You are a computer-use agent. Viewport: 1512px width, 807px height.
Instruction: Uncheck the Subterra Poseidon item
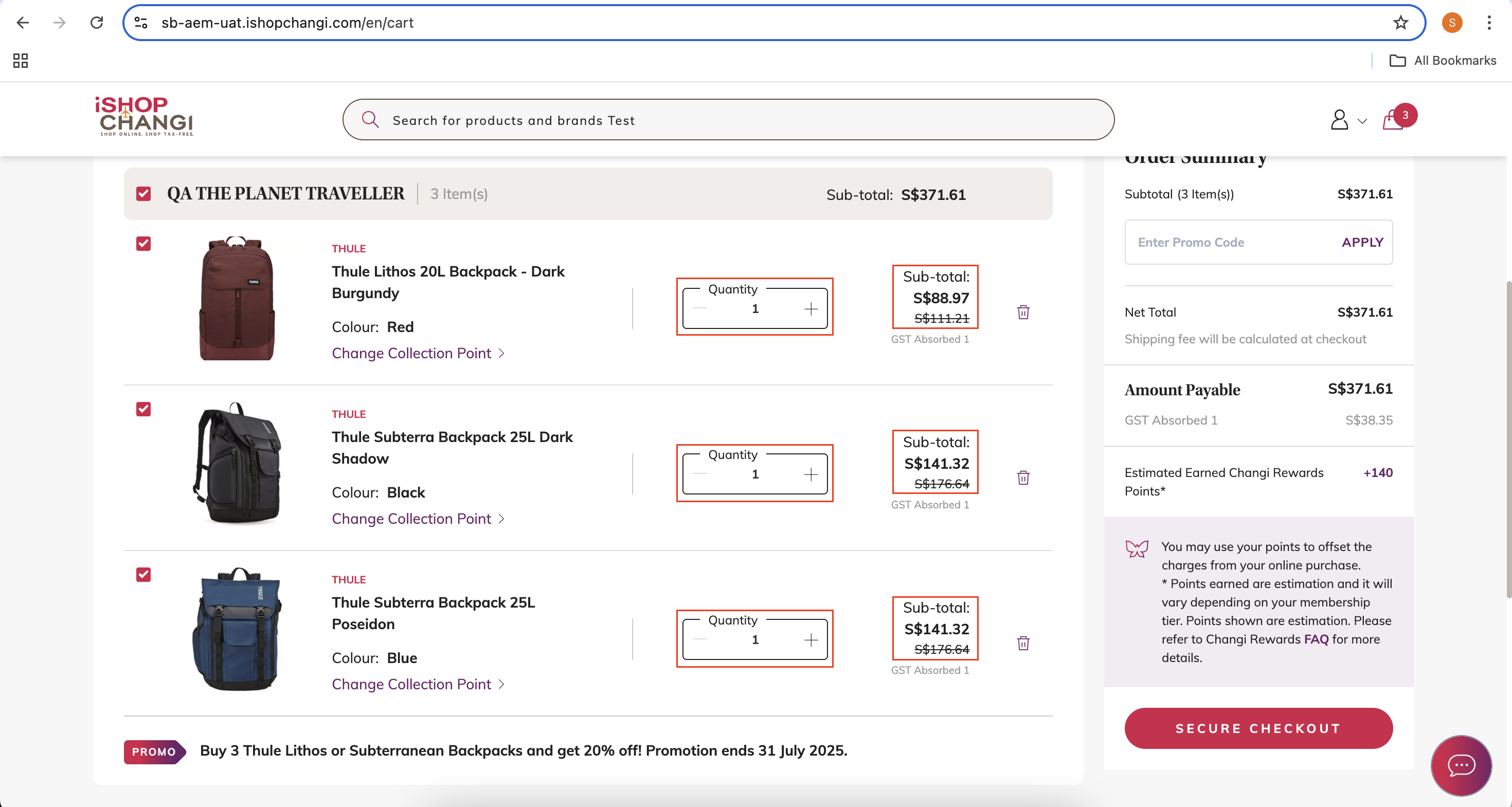(143, 574)
